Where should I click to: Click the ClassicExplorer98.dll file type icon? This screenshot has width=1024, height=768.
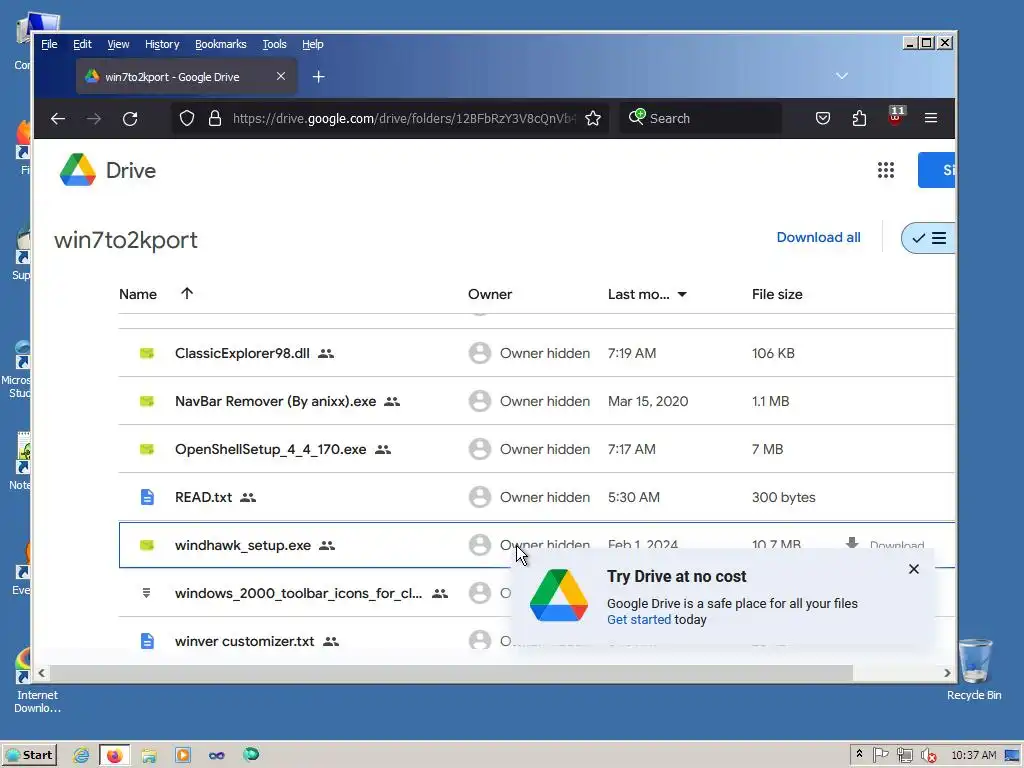coord(147,353)
